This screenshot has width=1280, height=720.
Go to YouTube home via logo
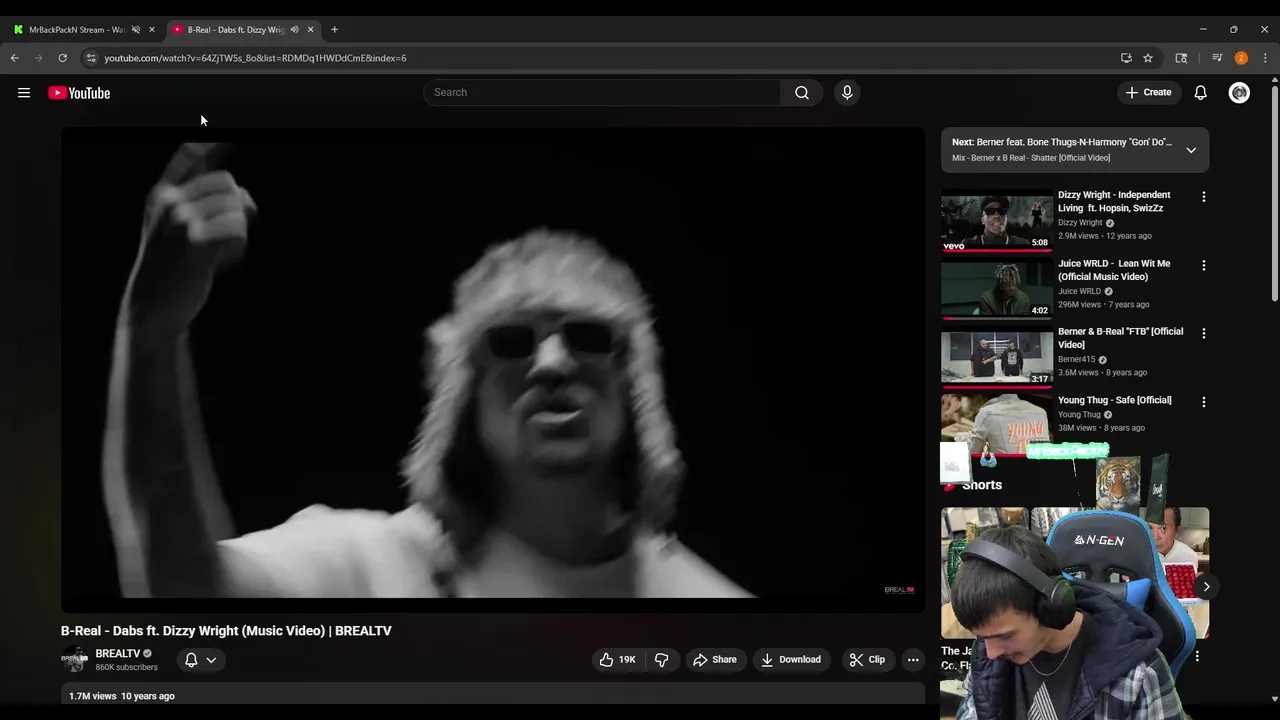[79, 93]
